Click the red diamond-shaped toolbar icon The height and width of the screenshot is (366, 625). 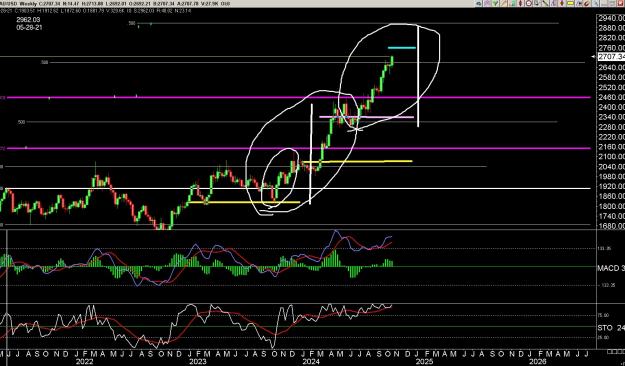(x=521, y=3)
